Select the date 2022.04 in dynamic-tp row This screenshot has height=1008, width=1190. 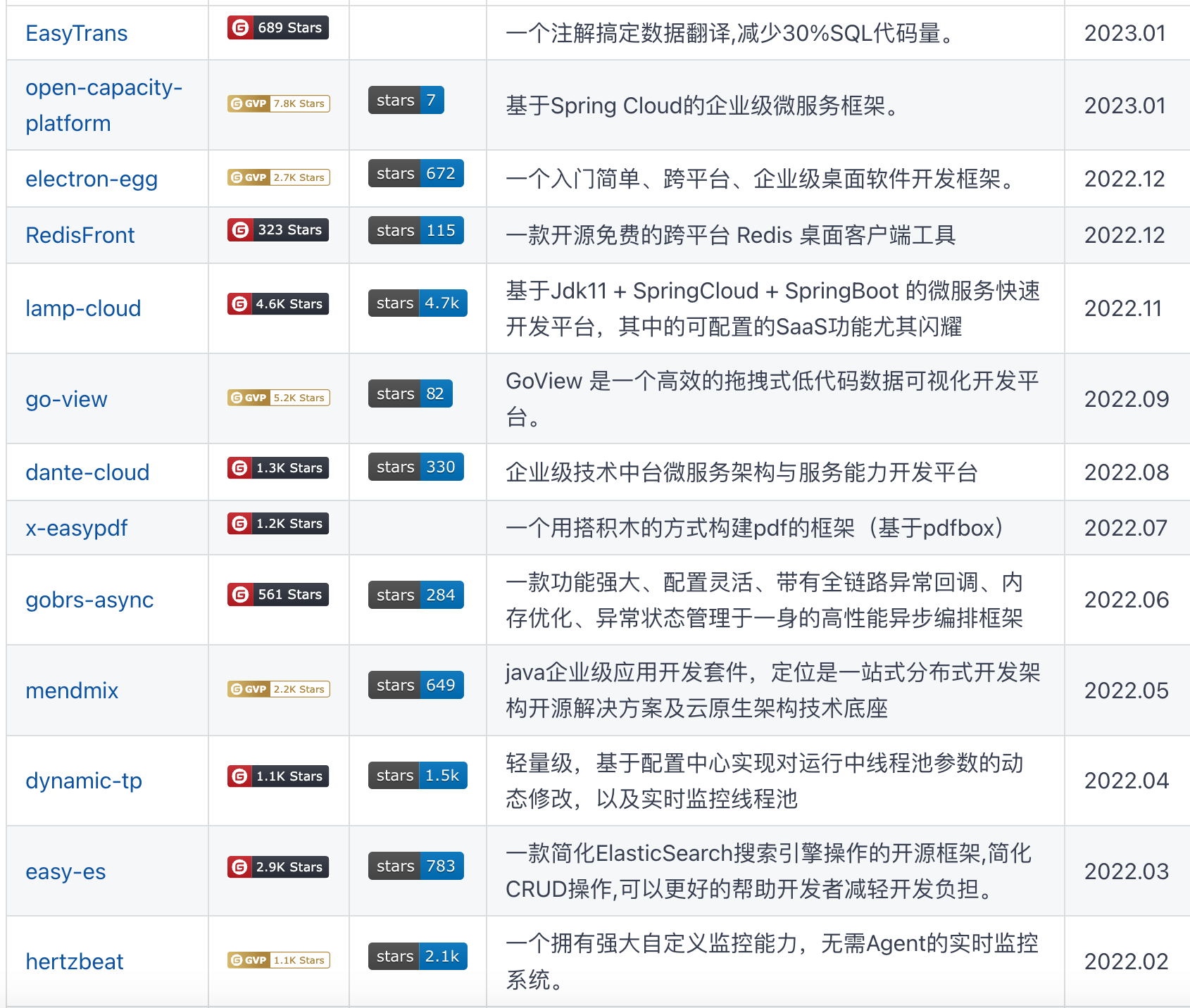[1127, 781]
